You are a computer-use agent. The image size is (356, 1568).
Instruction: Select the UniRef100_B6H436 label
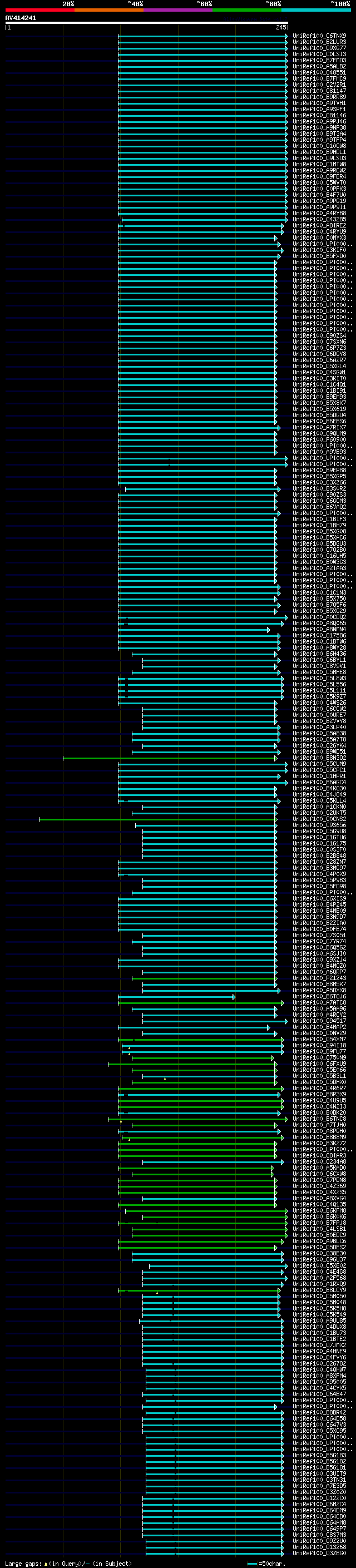click(319, 654)
